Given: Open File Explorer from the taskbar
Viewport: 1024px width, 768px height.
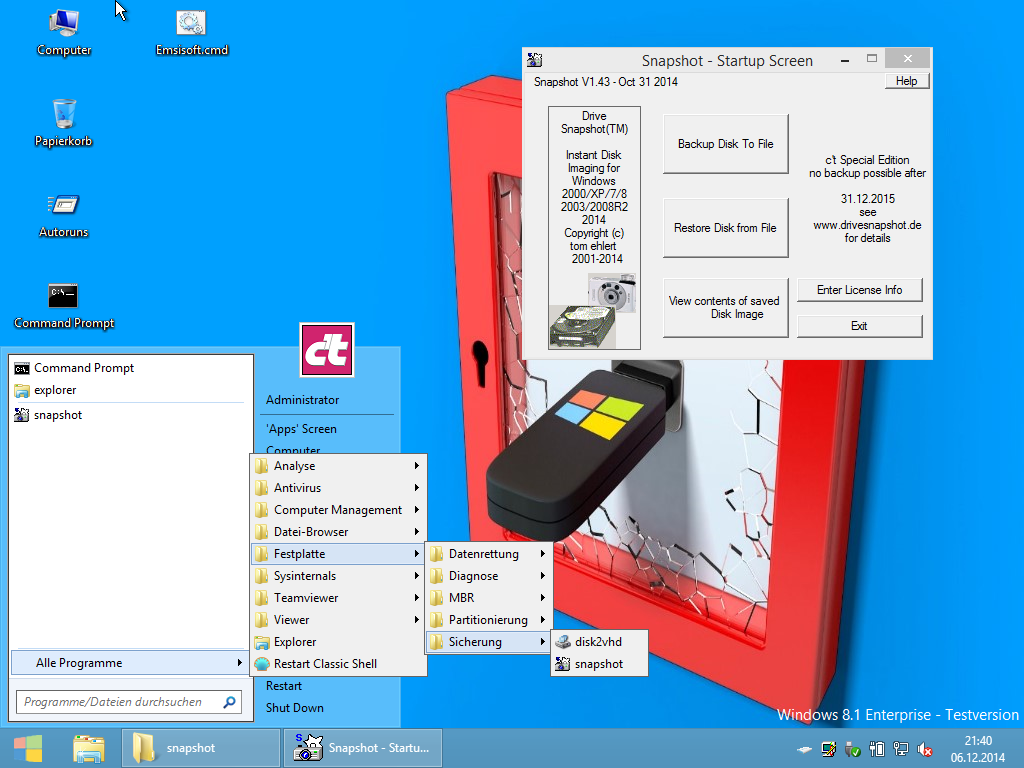Looking at the screenshot, I should [x=88, y=748].
